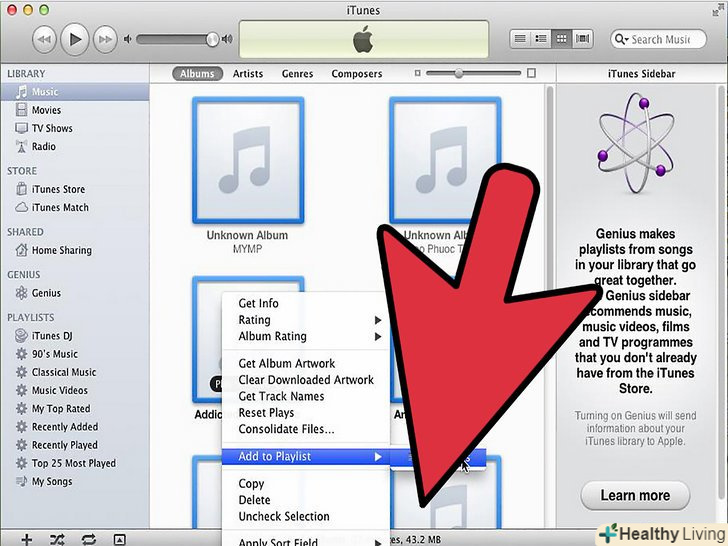Click the Learn more button
The width and height of the screenshot is (728, 546).
pyautogui.click(x=635, y=495)
